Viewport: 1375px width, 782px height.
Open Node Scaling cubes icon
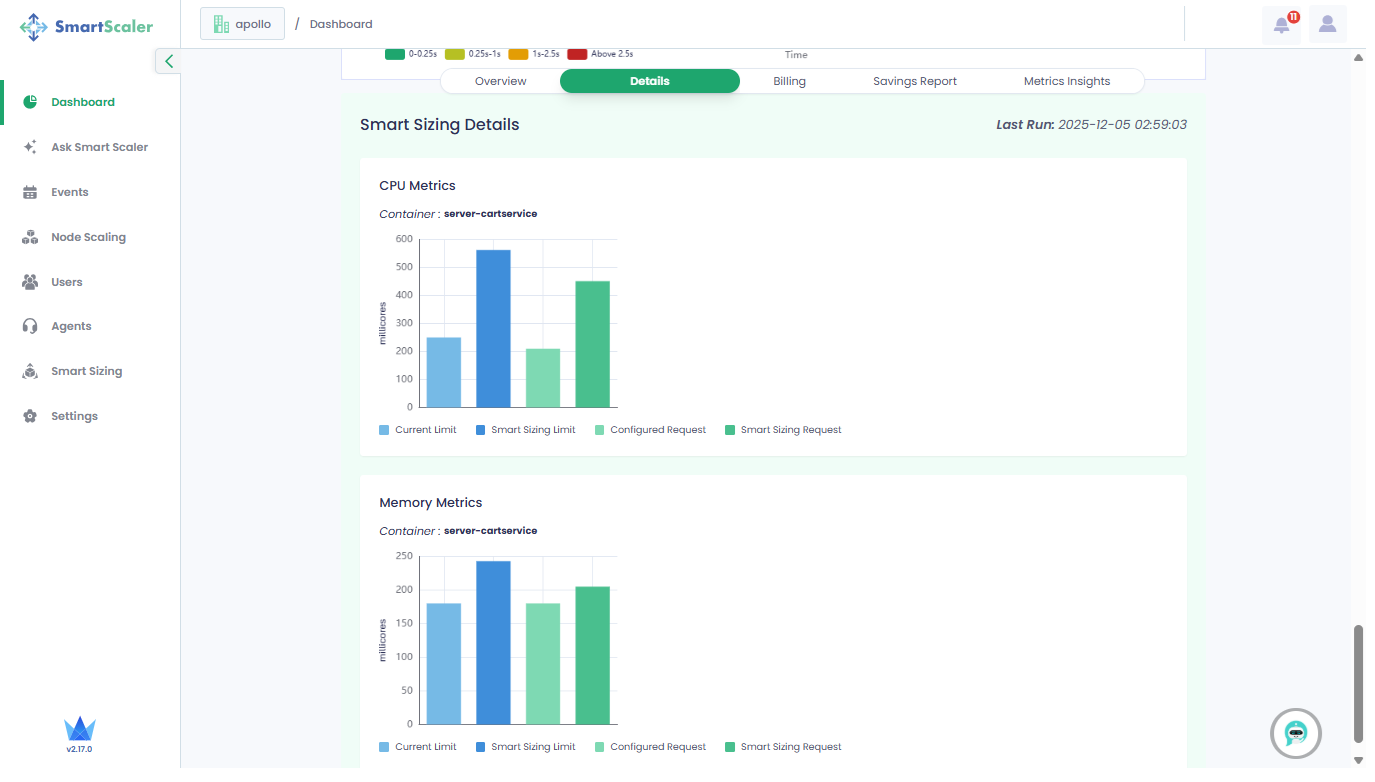point(30,237)
